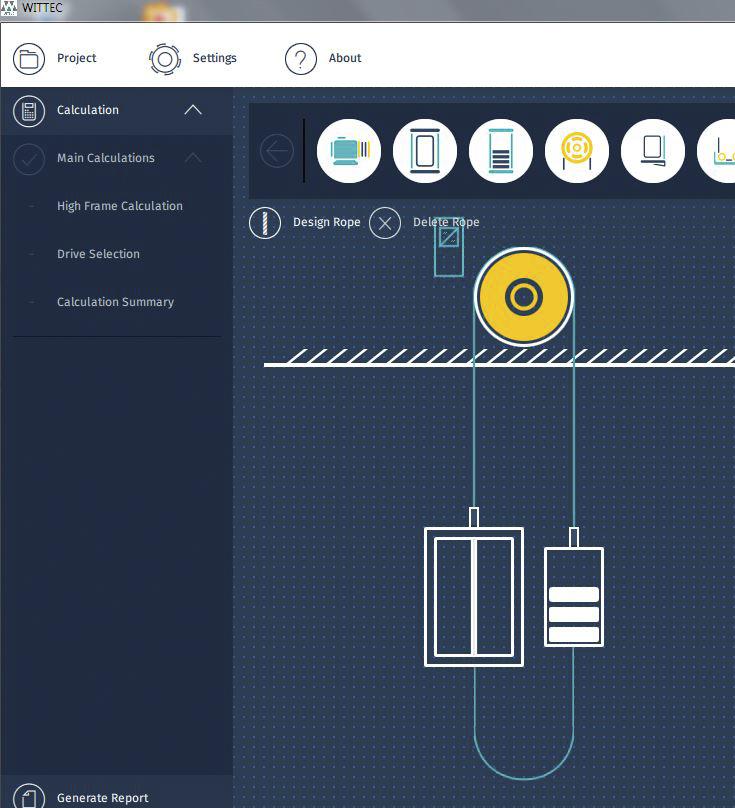The image size is (735, 808).
Task: Open High Frame Calculation
Action: point(120,206)
